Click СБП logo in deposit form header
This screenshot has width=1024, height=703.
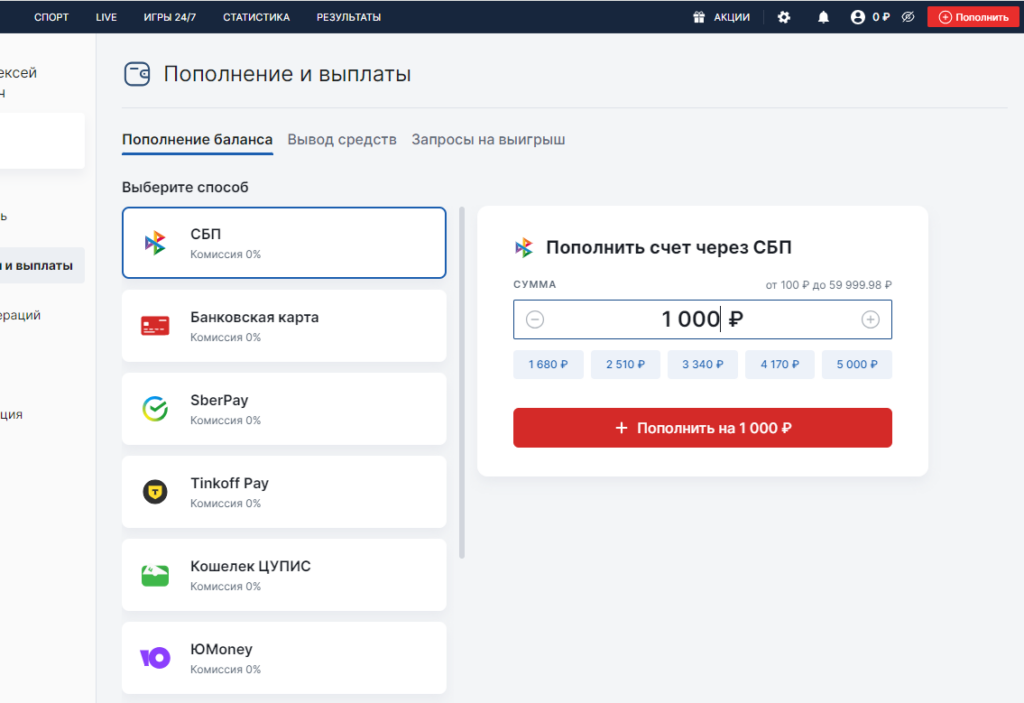click(524, 248)
